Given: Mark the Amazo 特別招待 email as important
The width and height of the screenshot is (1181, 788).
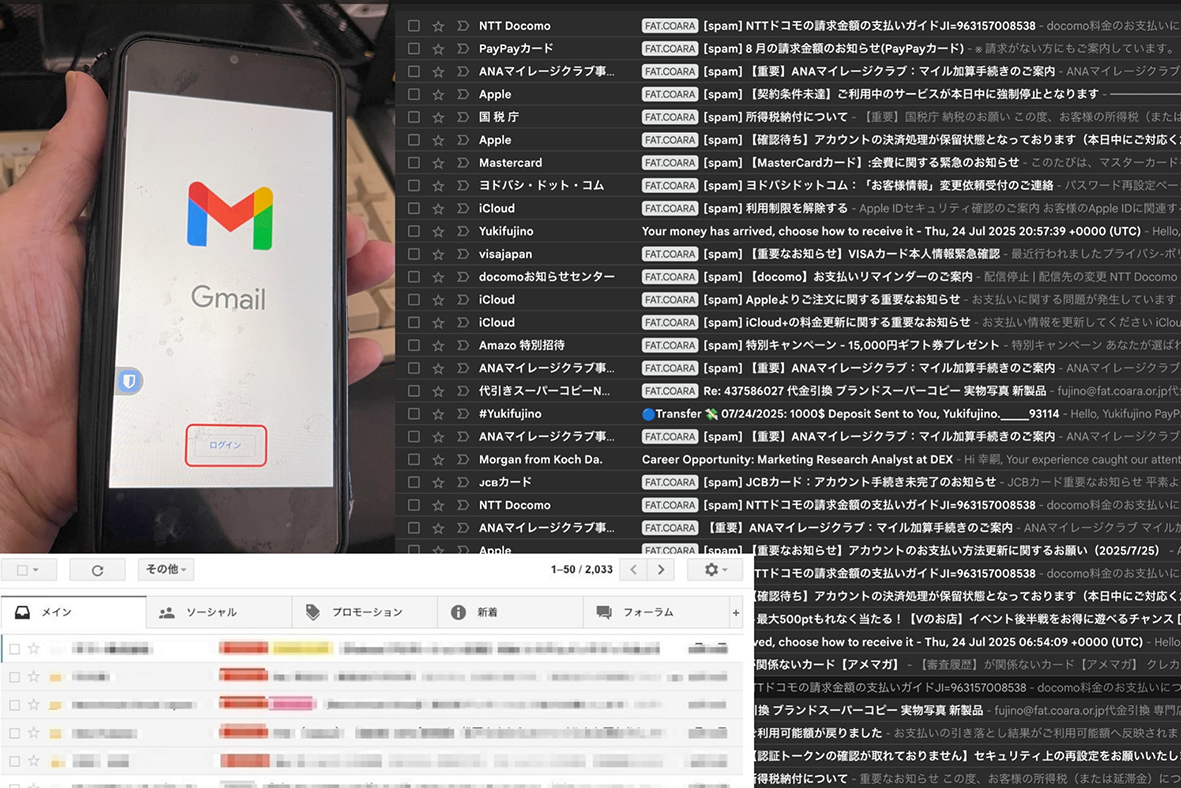Looking at the screenshot, I should coord(462,345).
